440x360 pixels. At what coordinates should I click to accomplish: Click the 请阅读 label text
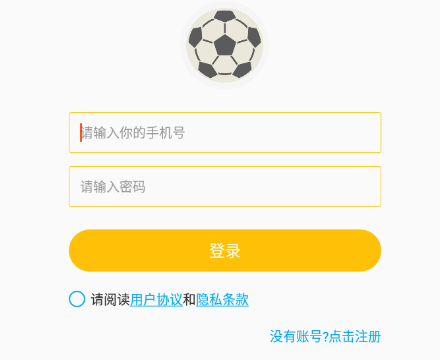coord(110,299)
